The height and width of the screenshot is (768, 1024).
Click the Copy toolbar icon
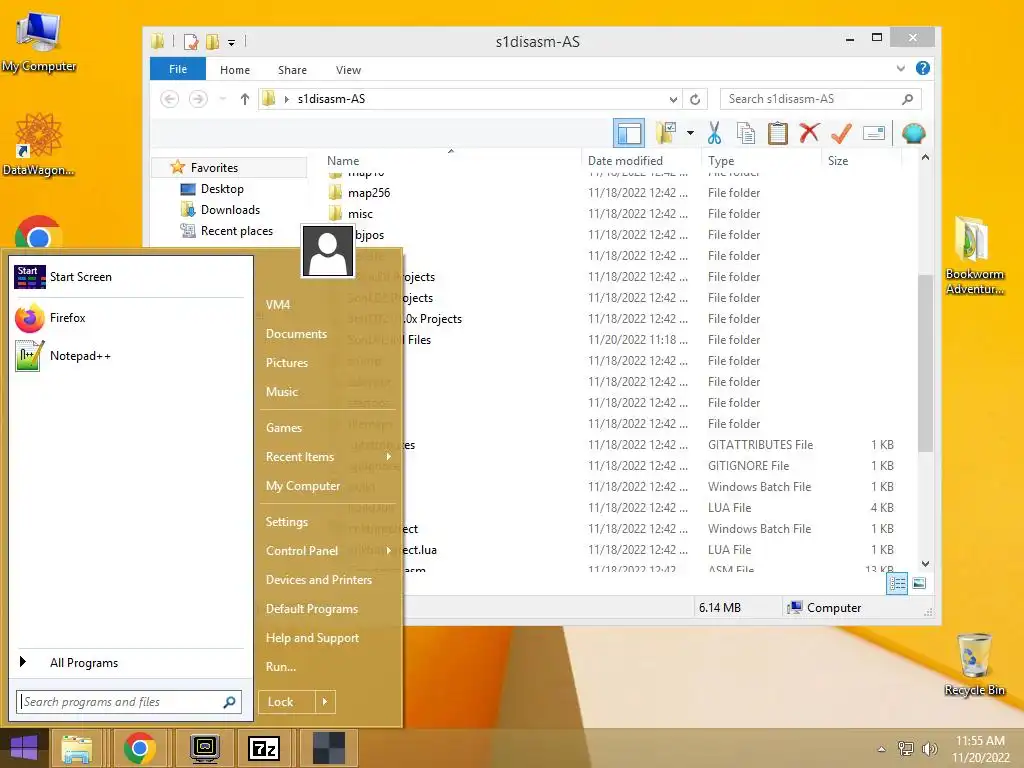(746, 133)
